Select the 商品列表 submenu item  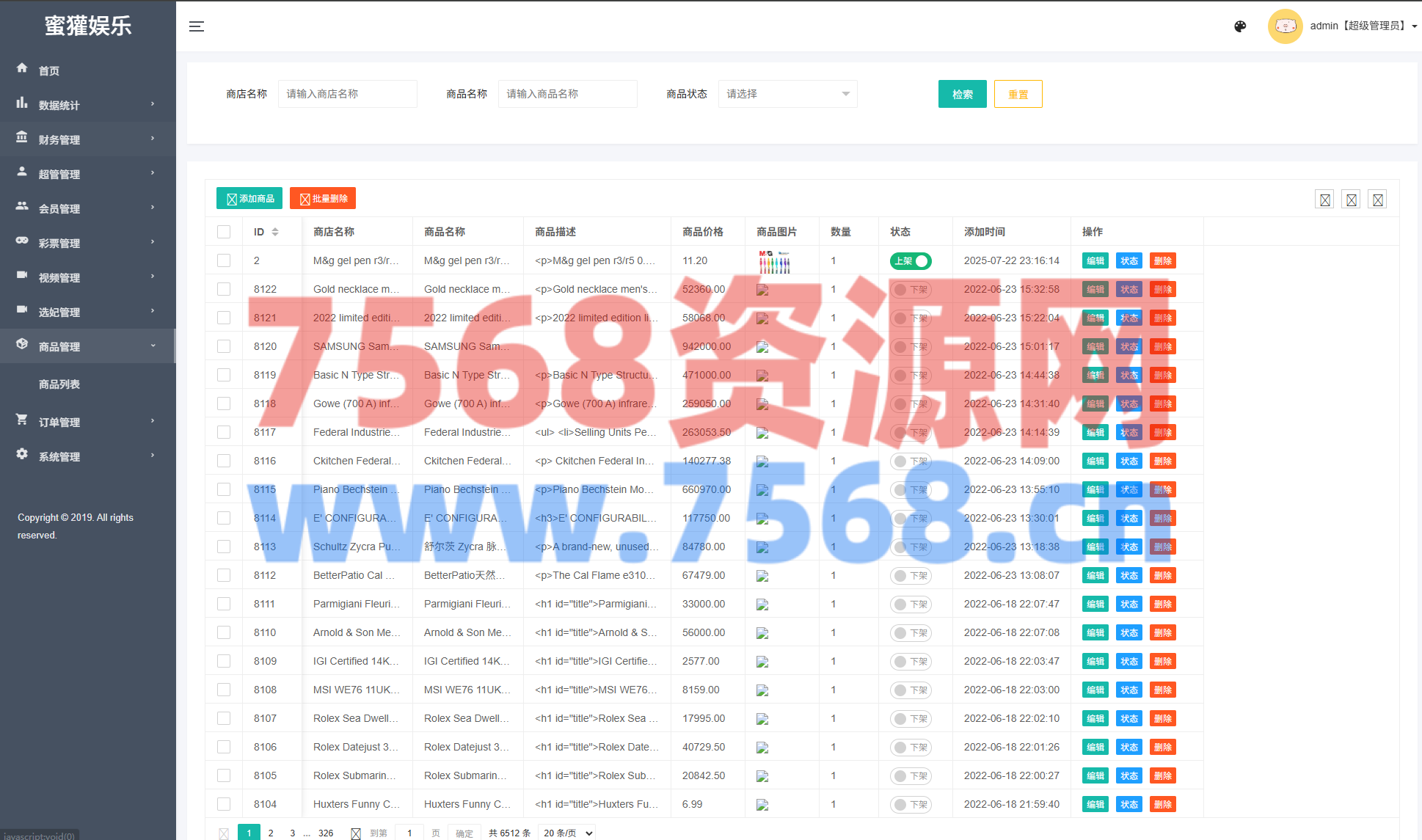(59, 384)
